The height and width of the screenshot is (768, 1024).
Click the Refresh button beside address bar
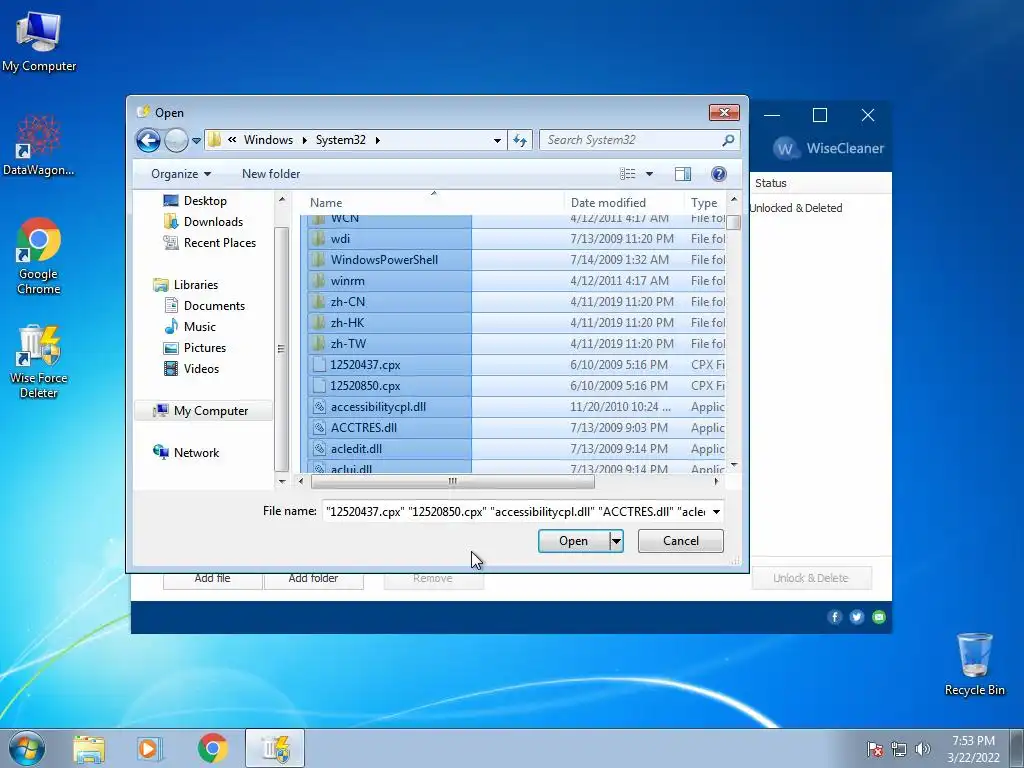(520, 140)
